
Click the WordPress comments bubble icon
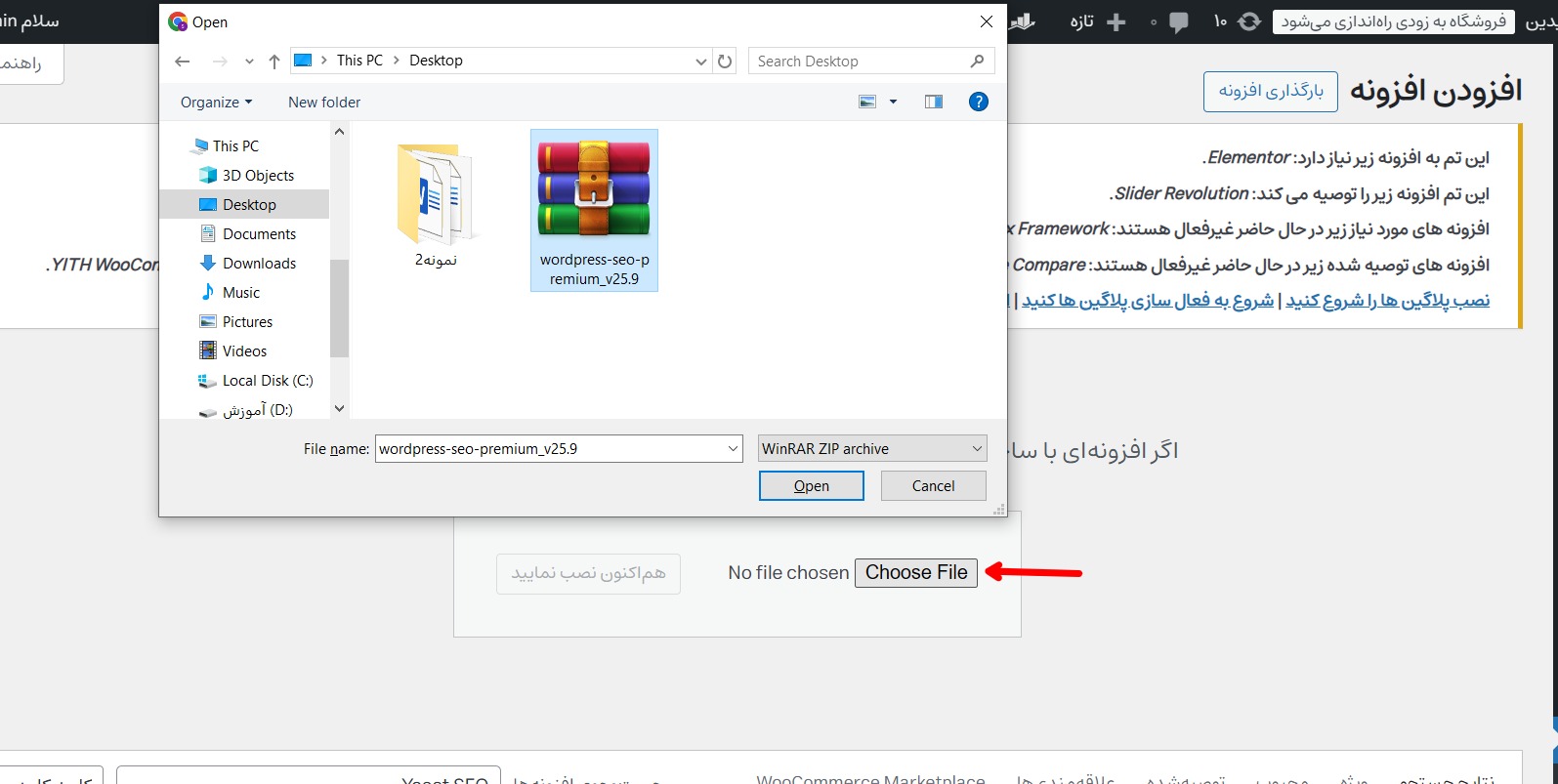(x=1179, y=22)
